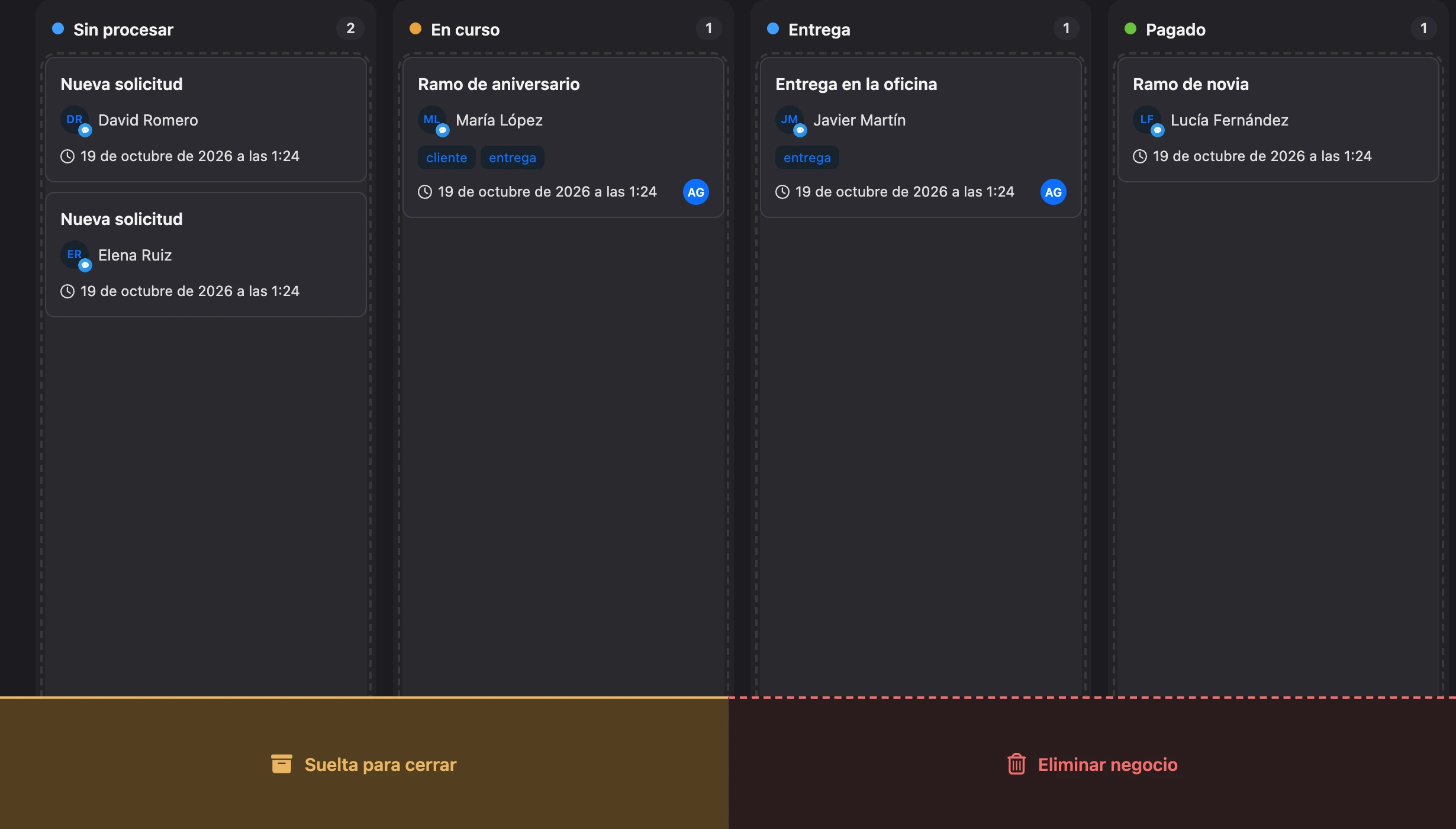1456x829 pixels.
Task: Click the AG assignee badge on Entrega en la oficina
Action: [x=1054, y=192]
